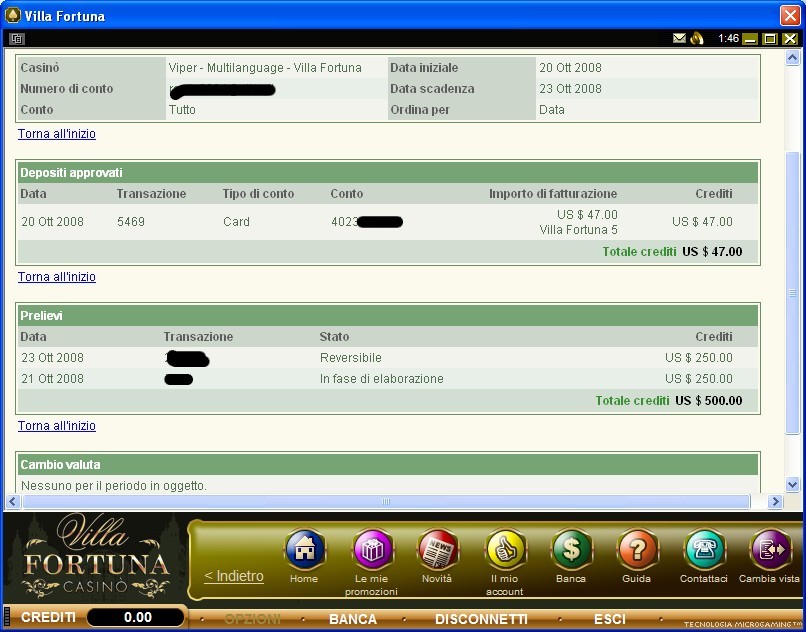Click the 'Reversibile' status cell
This screenshot has width=806, height=632.
[351, 358]
